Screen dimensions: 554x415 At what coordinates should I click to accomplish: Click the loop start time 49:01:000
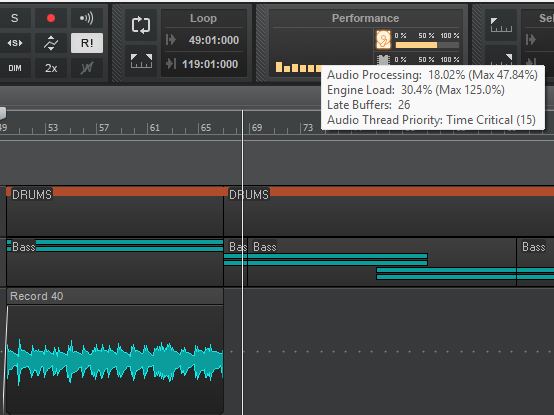(x=213, y=40)
